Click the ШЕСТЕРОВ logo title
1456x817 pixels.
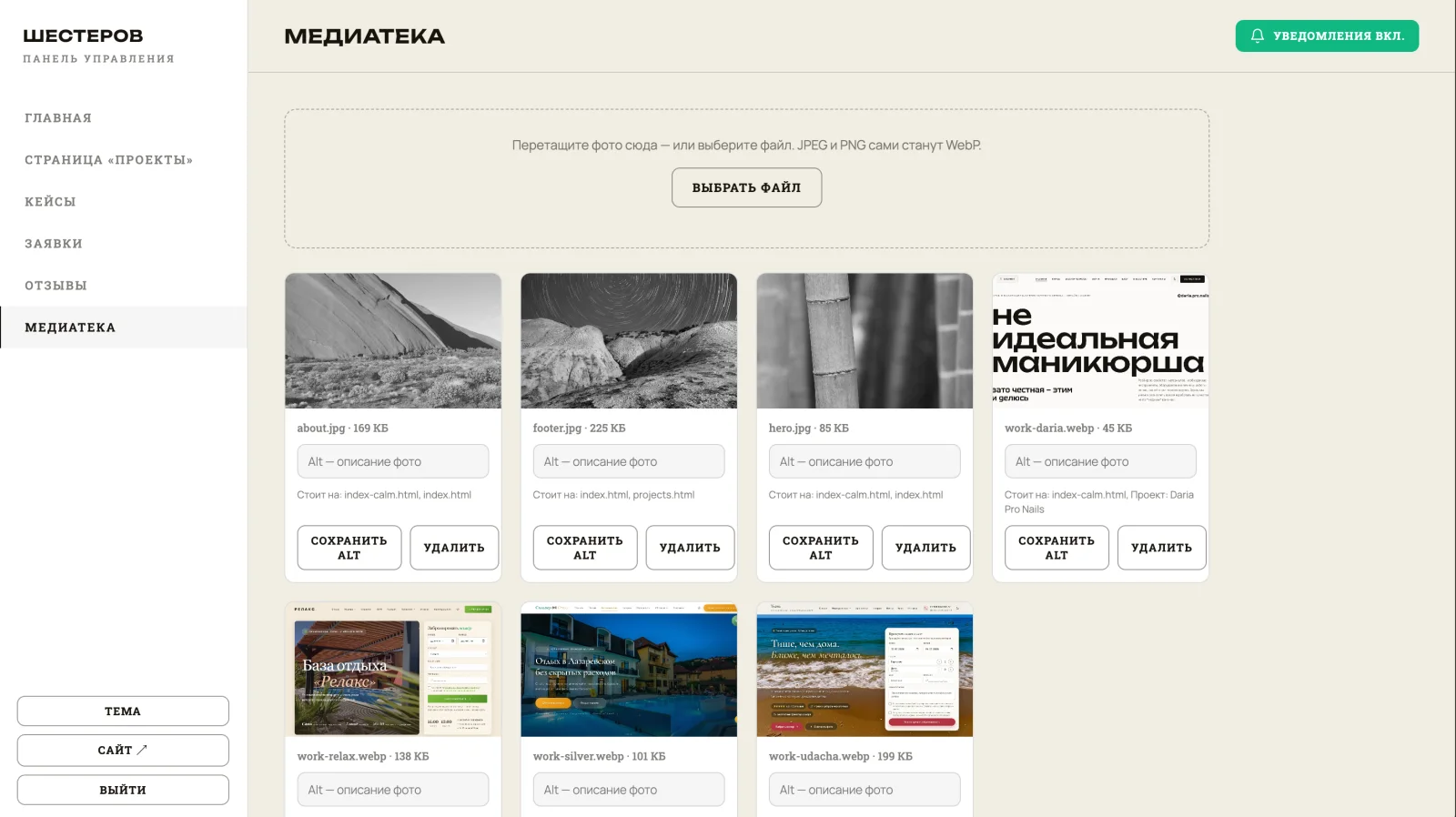[83, 35]
